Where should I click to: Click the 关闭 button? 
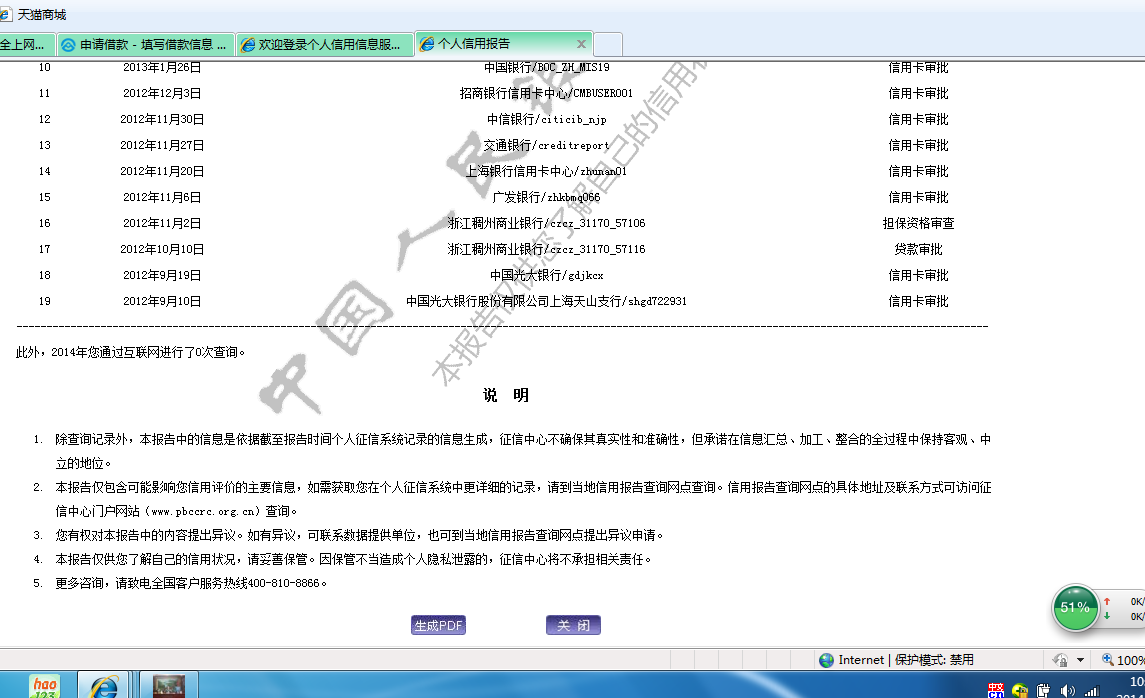[573, 626]
